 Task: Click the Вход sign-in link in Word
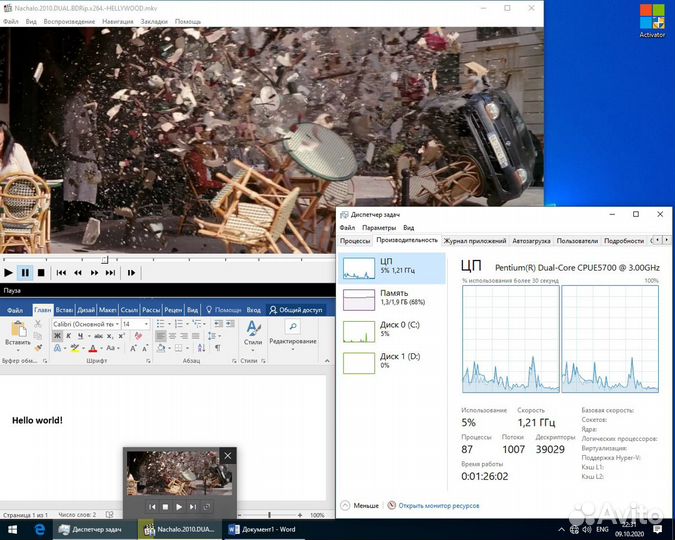[254, 310]
